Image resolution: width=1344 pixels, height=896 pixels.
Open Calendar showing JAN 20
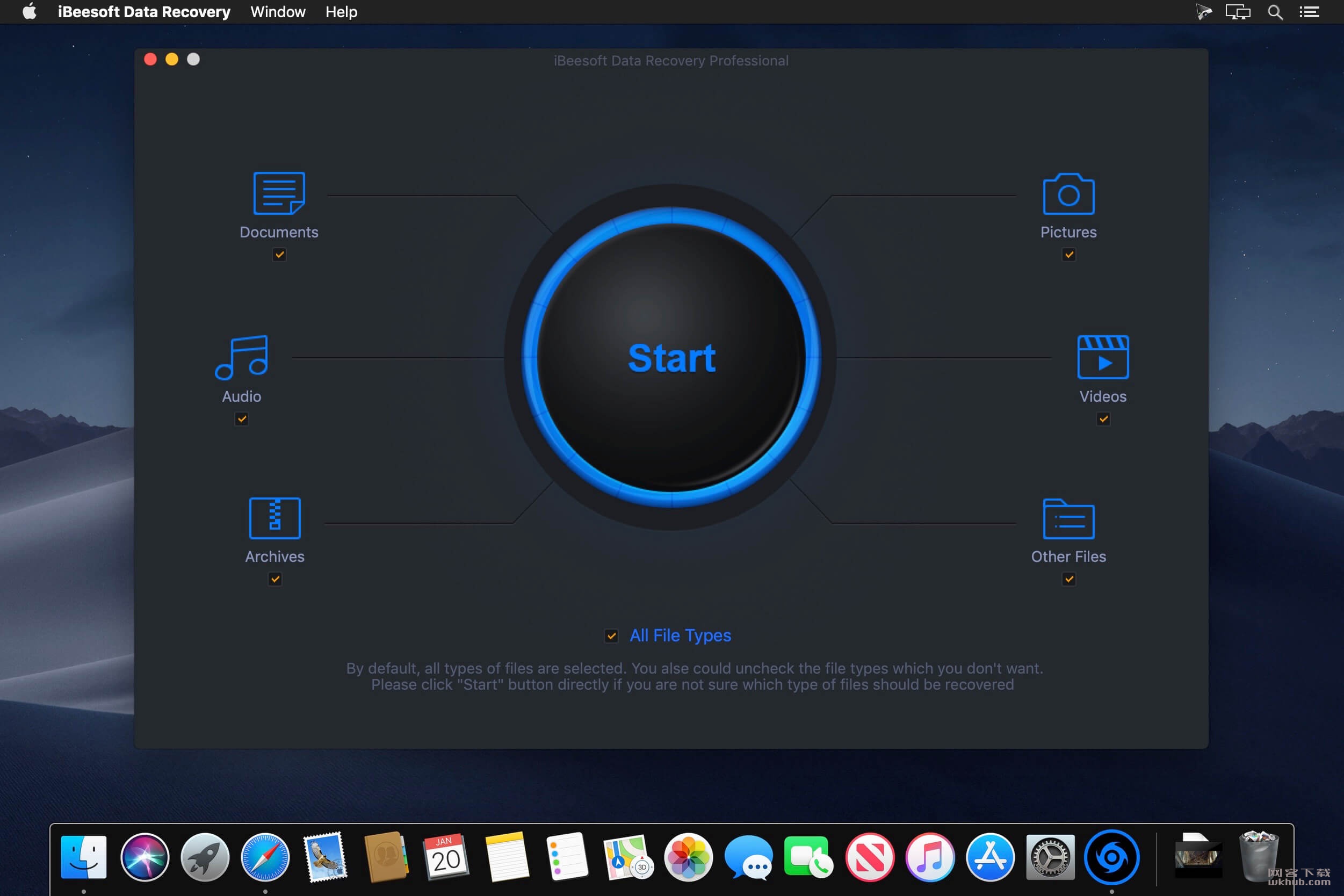tap(446, 857)
